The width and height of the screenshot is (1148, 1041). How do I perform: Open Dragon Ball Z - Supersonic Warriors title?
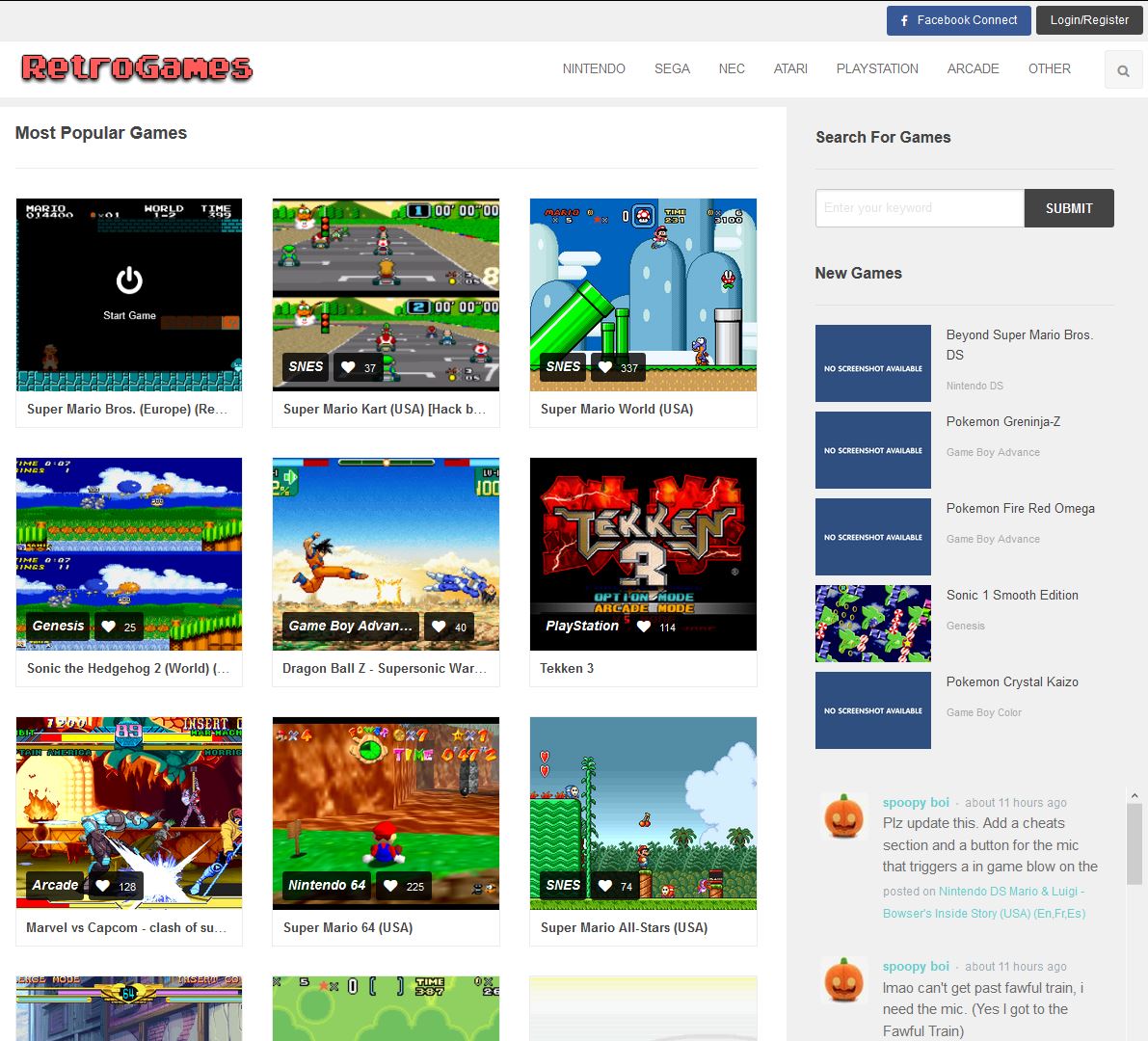[x=385, y=668]
